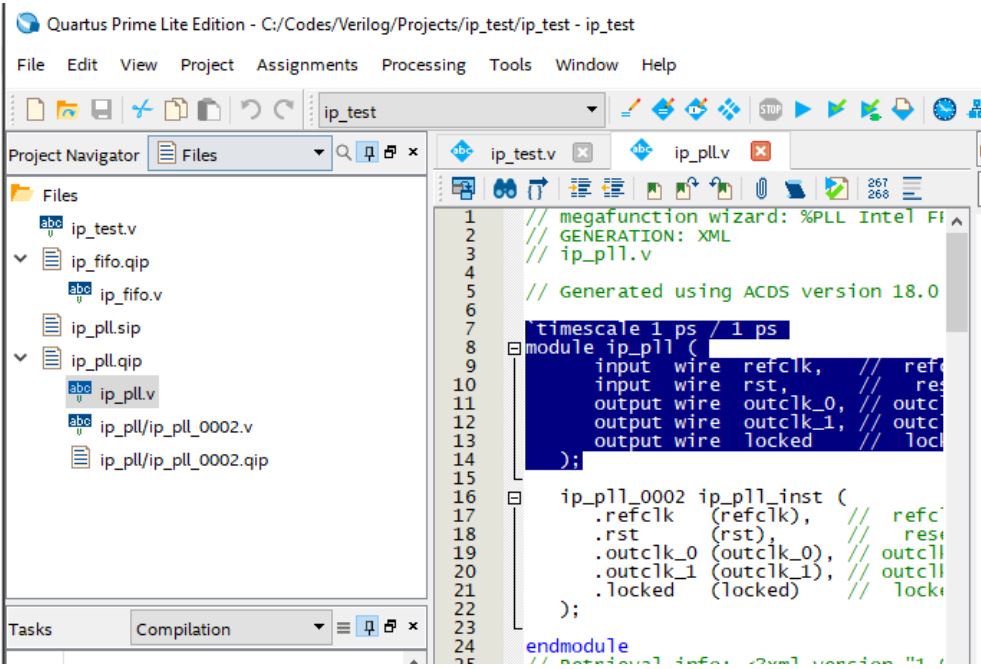Open the Processing menu

[x=424, y=65]
